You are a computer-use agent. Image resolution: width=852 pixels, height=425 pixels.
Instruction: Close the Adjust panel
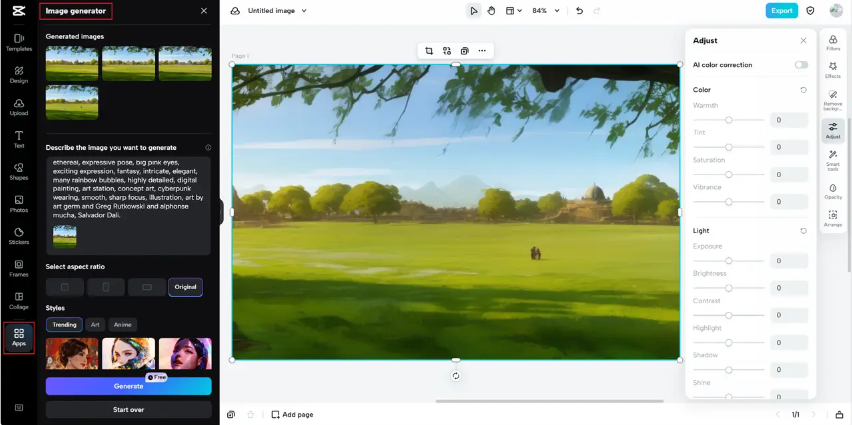pyautogui.click(x=803, y=41)
